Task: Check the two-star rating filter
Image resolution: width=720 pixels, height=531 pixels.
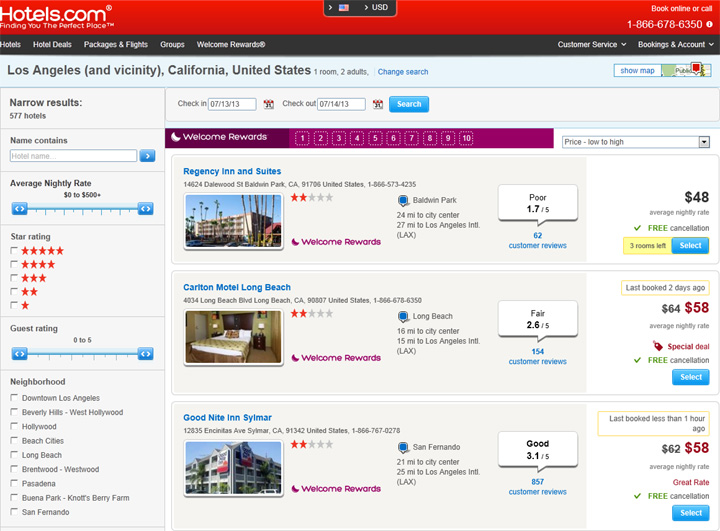Action: [14, 292]
